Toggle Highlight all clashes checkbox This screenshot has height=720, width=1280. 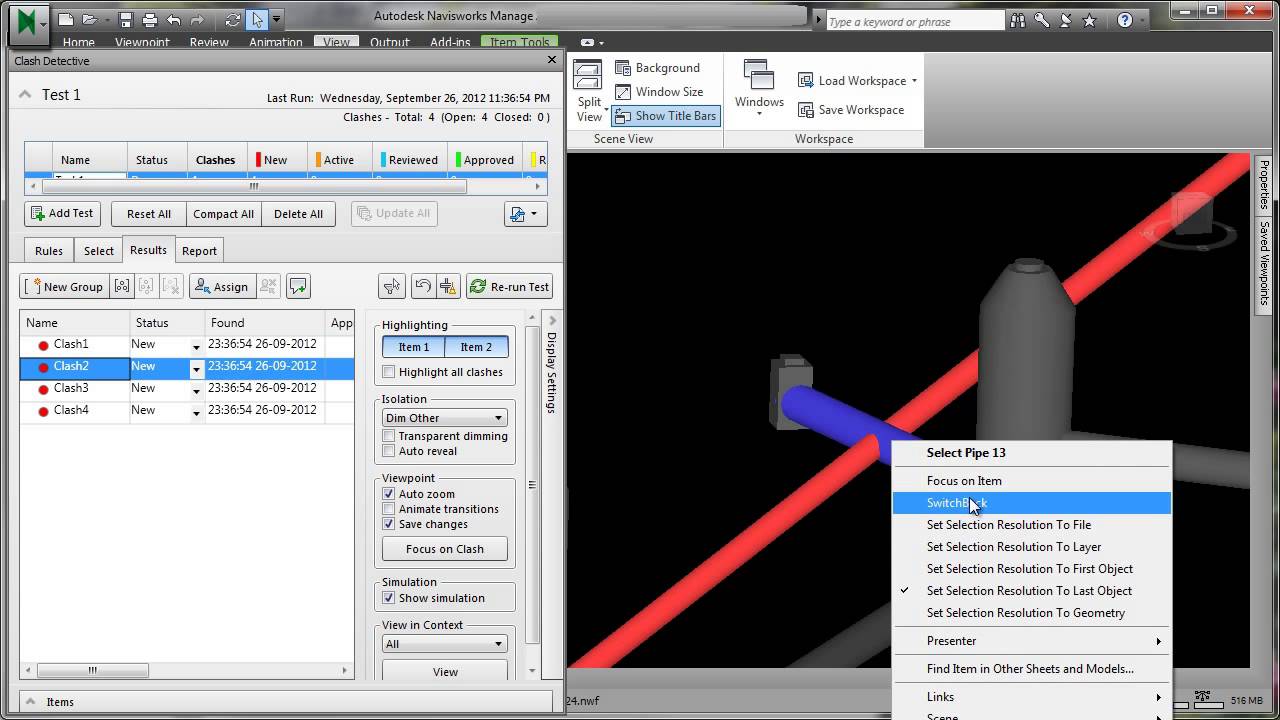coord(390,372)
